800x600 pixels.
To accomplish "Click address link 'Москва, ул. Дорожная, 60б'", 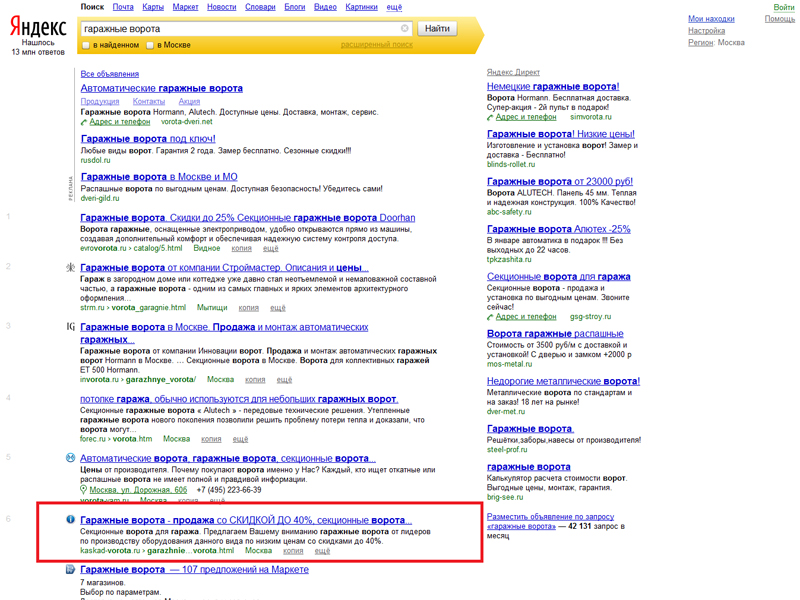I will (x=138, y=490).
